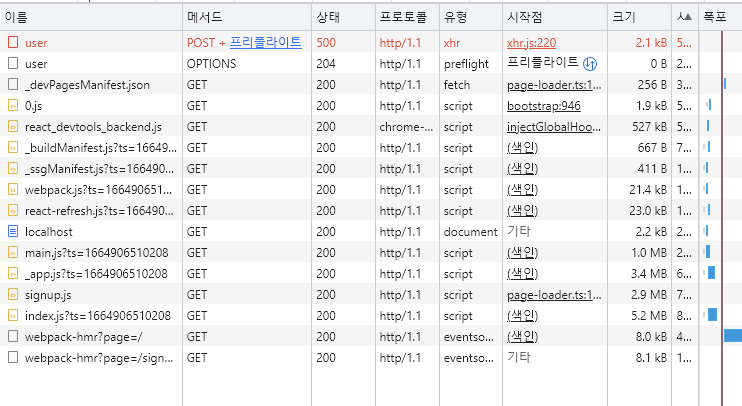This screenshot has height=406, width=742.
Task: Open page-loader.ts link in signup.js row
Action: point(554,295)
